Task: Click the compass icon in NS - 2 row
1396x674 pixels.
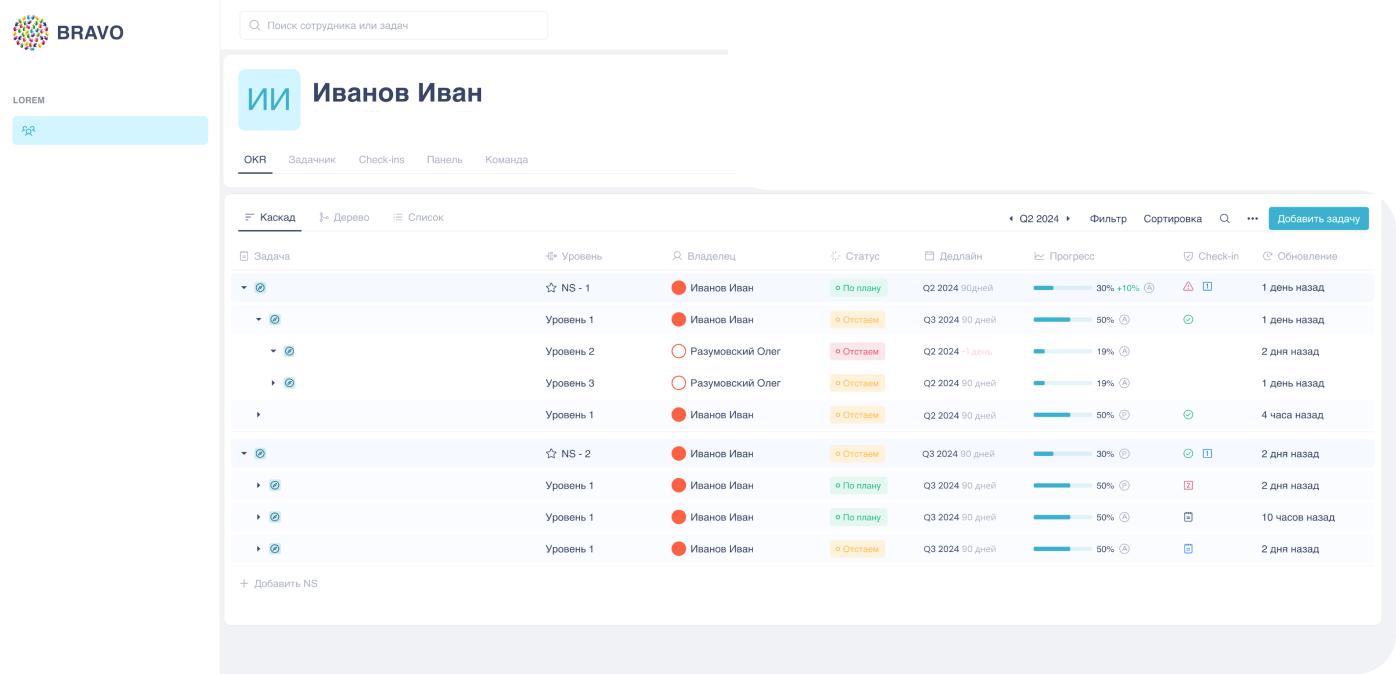Action: (x=260, y=453)
